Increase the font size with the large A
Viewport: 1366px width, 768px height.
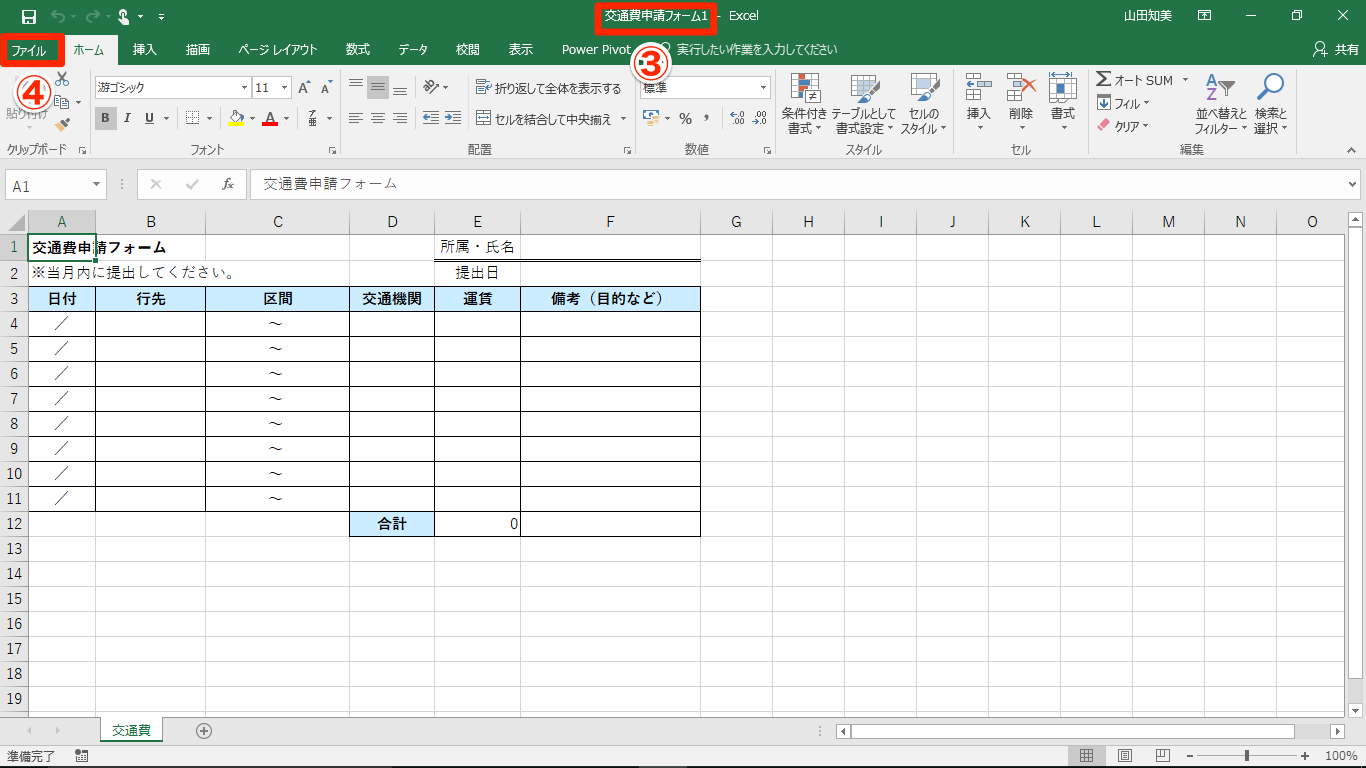[306, 88]
